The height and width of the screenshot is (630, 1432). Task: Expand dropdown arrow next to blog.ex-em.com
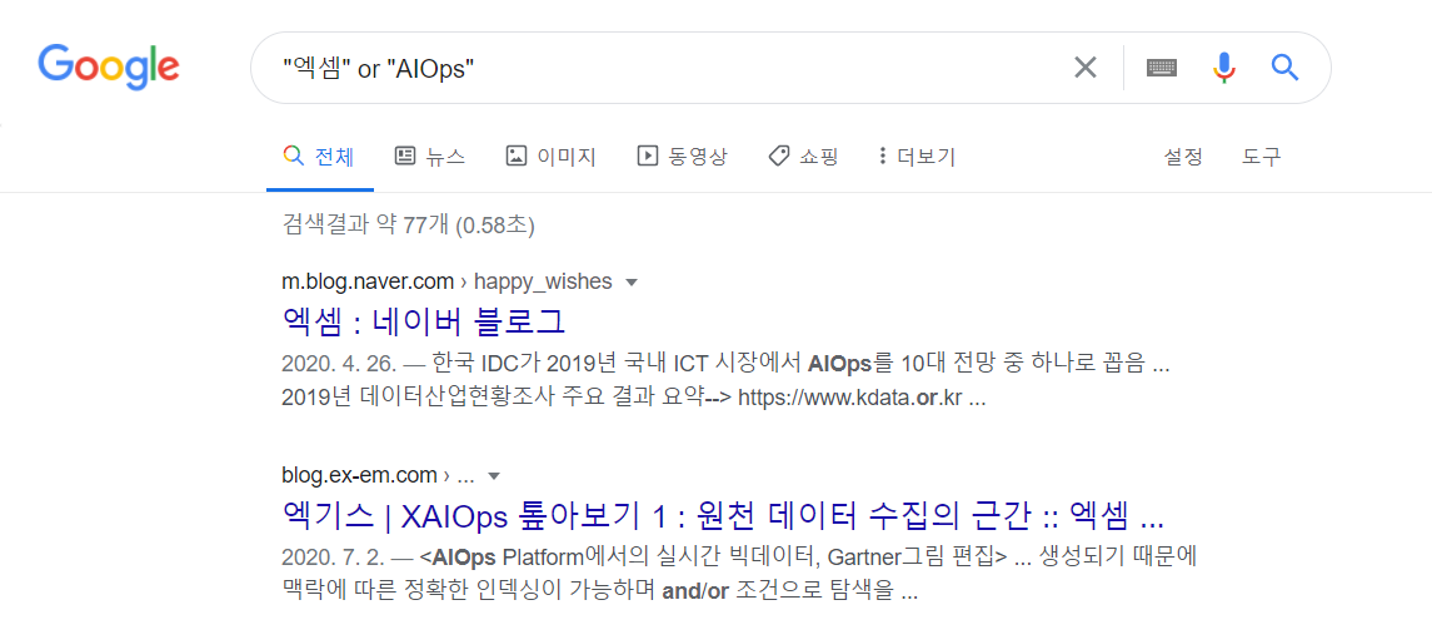coord(493,476)
